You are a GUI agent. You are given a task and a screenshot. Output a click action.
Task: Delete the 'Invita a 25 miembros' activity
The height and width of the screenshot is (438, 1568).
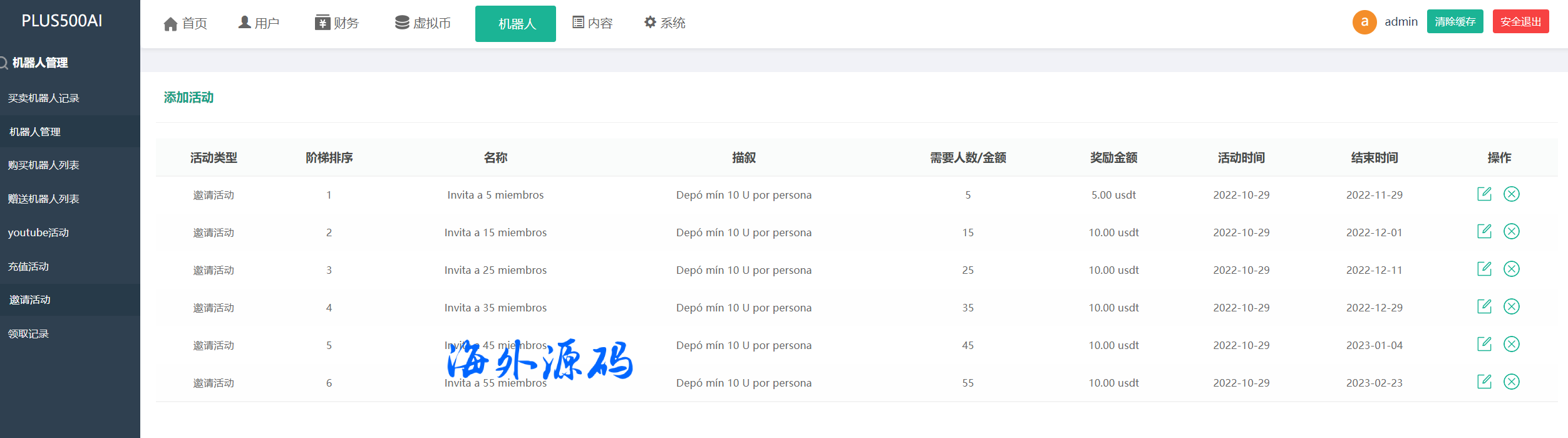pyautogui.click(x=1511, y=269)
